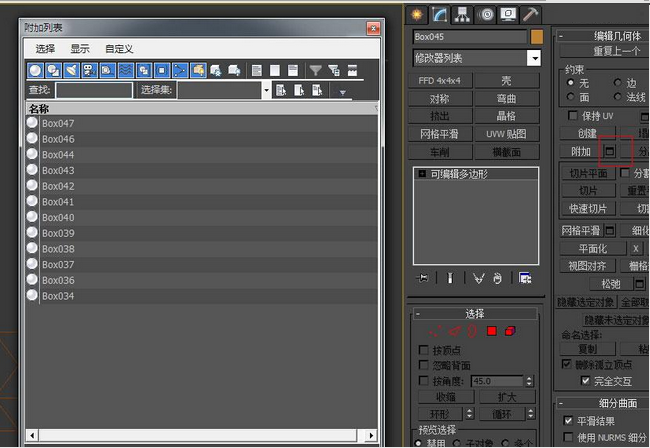This screenshot has height=448, width=650.
Task: Select the 无 constraint radio button
Action: 571,82
